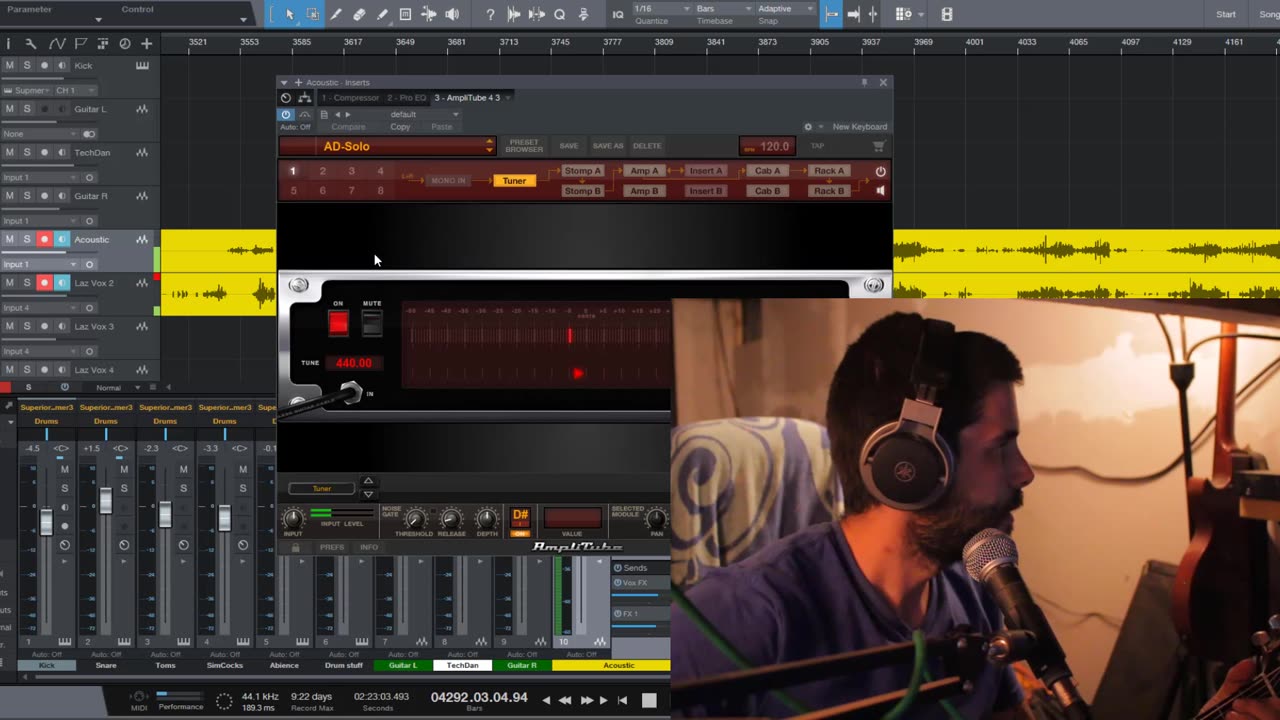Open the Acoustic track Input 1 dropdown
This screenshot has height=720, width=1280.
(39, 264)
